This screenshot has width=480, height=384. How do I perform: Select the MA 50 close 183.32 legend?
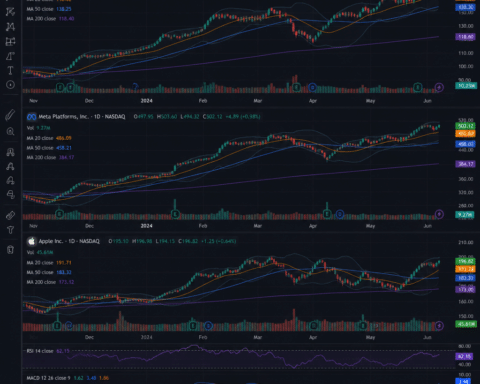(x=49, y=272)
